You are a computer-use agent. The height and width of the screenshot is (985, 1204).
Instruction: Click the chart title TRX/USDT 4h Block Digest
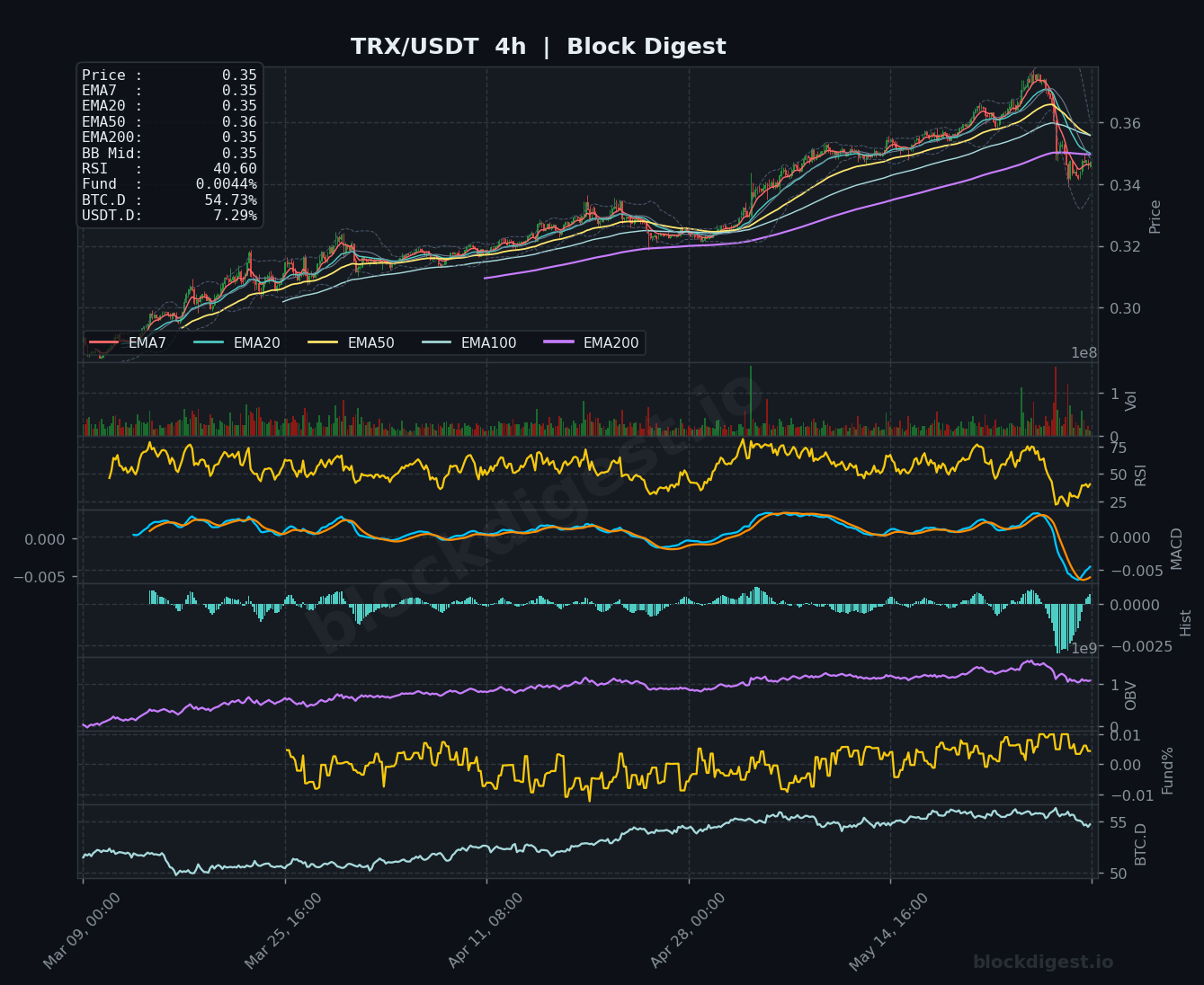(x=538, y=47)
